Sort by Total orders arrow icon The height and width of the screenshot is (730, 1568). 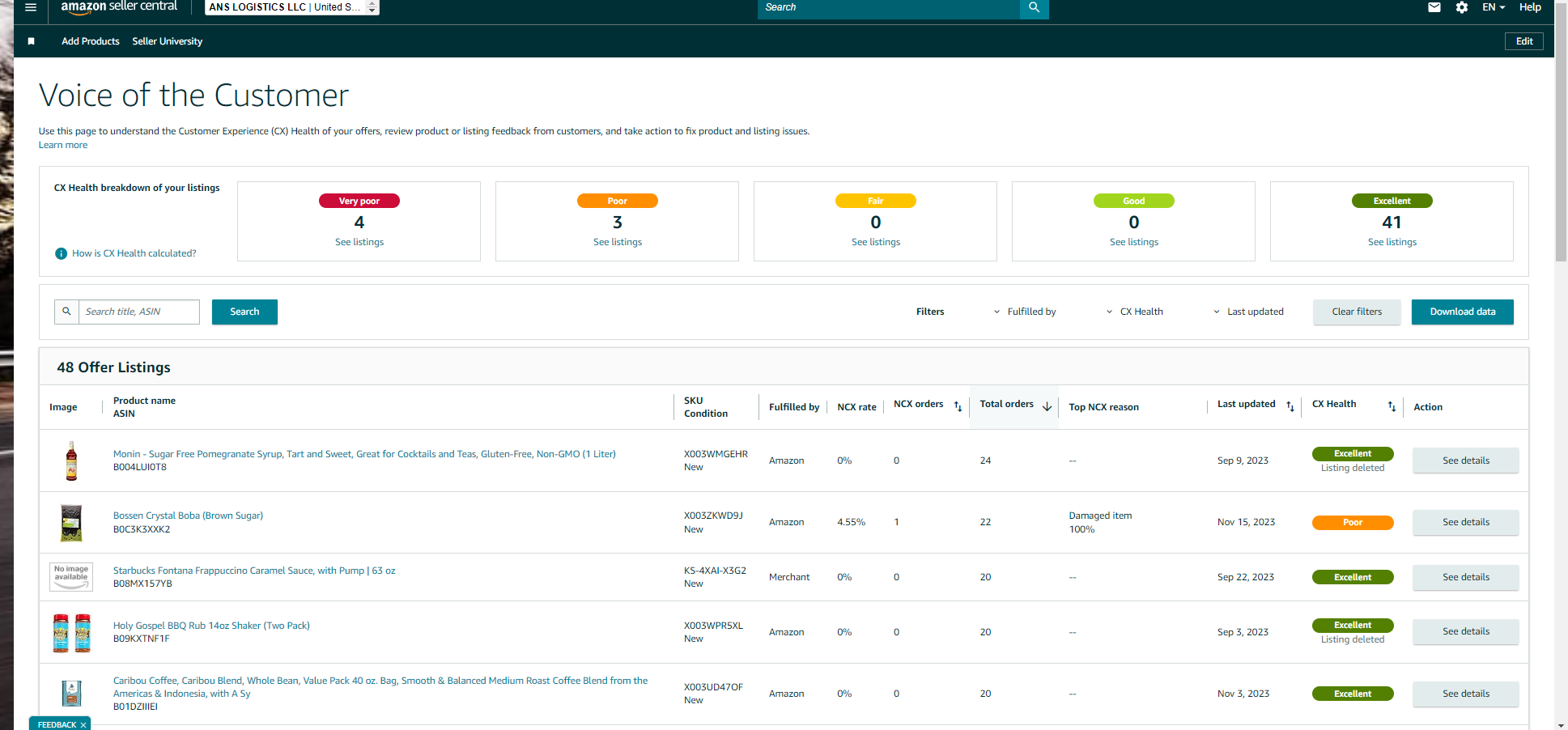click(x=1047, y=406)
